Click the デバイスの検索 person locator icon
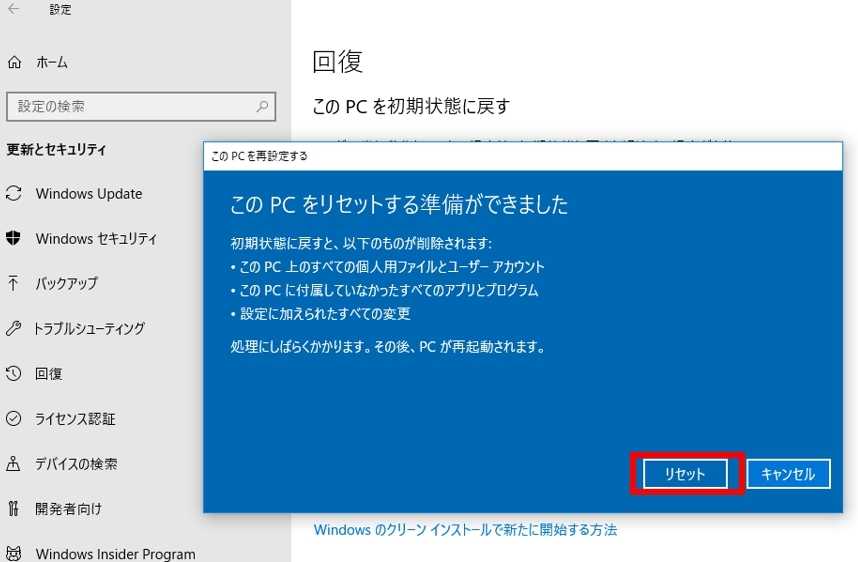The width and height of the screenshot is (858, 562). click(x=14, y=464)
